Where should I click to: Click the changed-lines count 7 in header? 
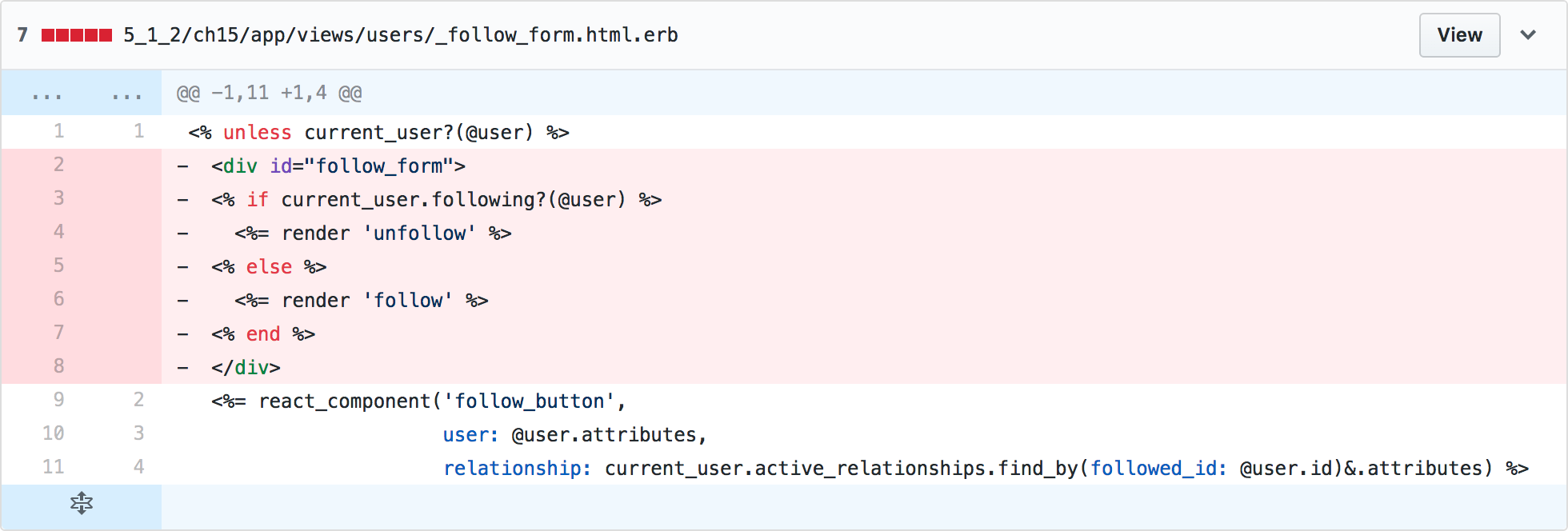pos(22,35)
